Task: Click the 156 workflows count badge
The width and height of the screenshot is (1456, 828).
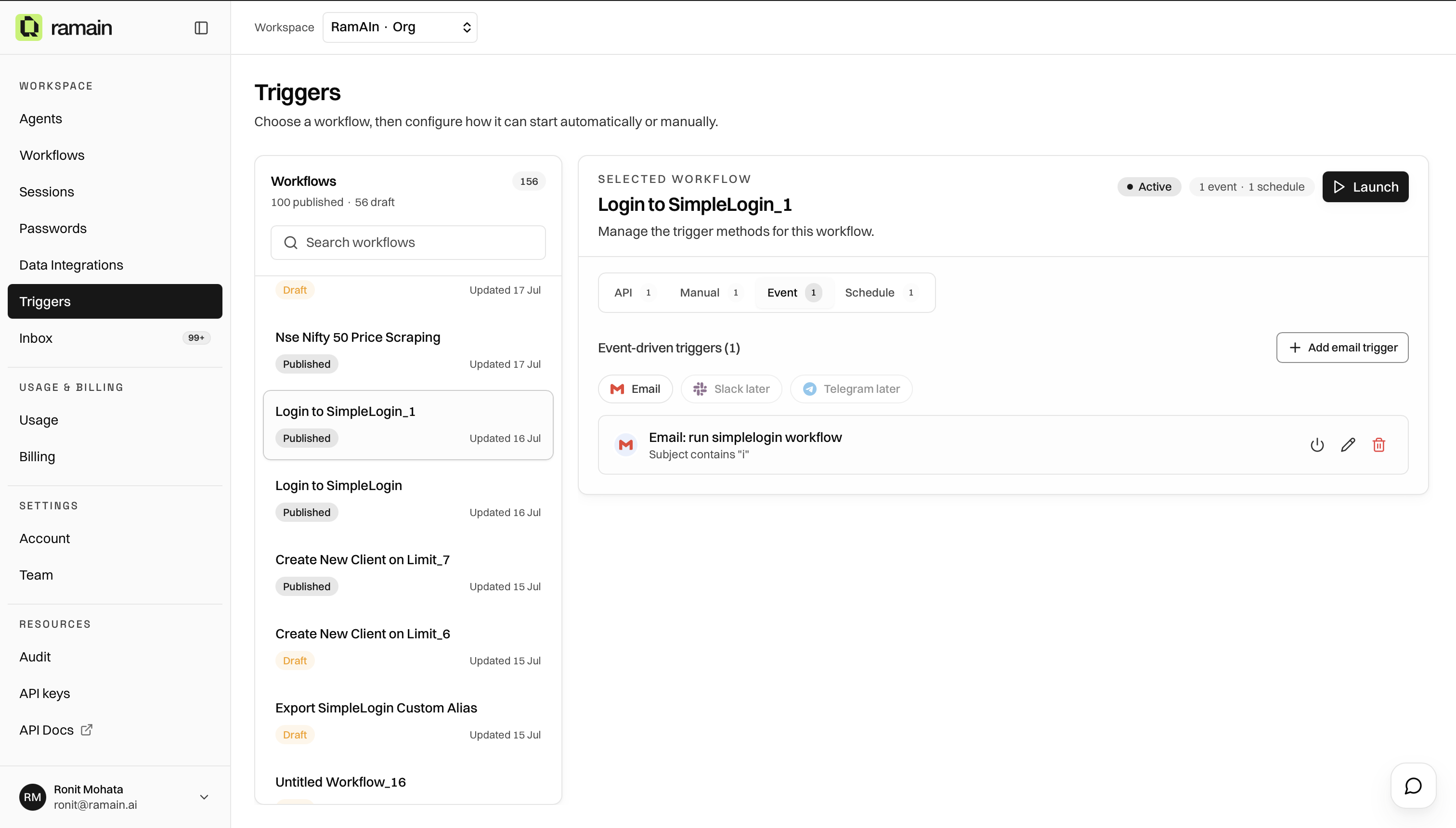Action: click(x=528, y=181)
